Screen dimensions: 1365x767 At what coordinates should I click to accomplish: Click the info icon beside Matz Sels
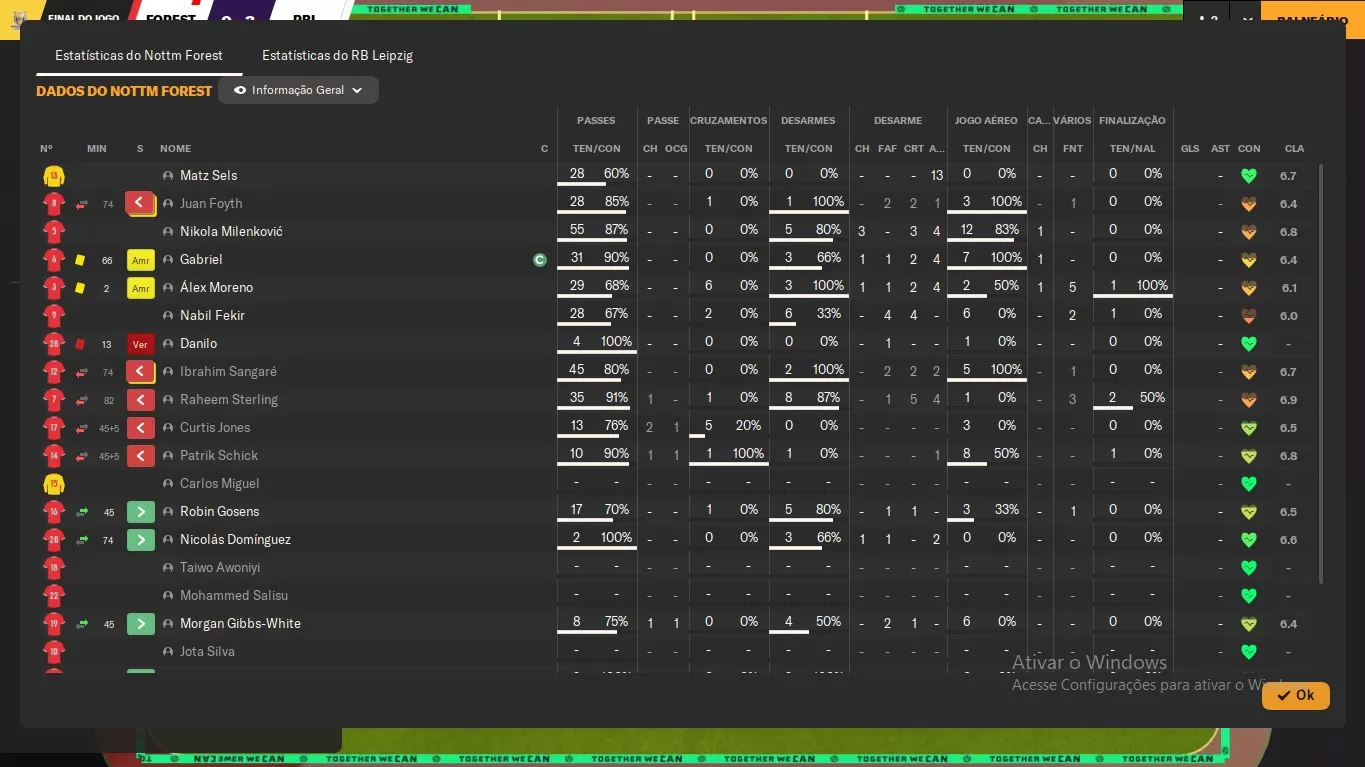click(168, 176)
